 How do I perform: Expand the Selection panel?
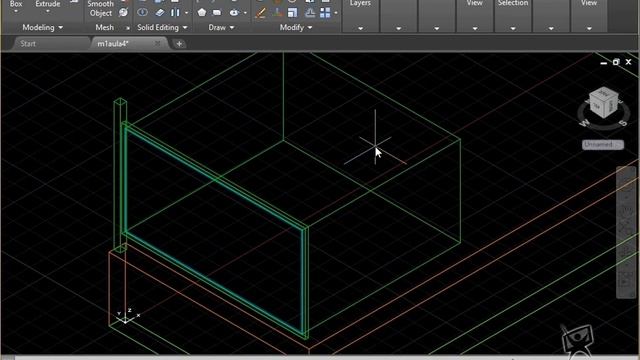pyautogui.click(x=513, y=29)
